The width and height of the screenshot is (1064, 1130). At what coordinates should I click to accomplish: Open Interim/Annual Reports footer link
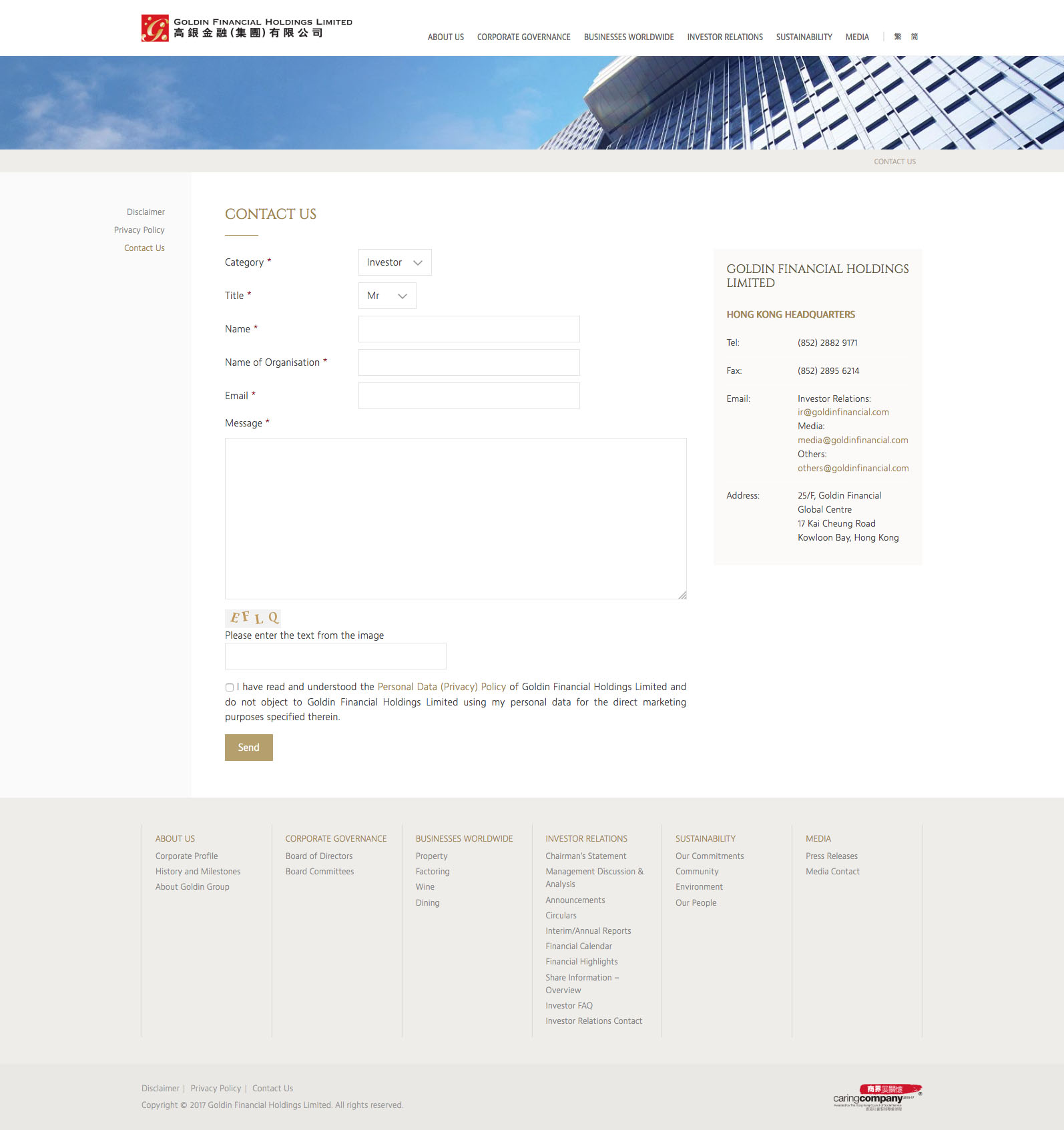coord(588,931)
